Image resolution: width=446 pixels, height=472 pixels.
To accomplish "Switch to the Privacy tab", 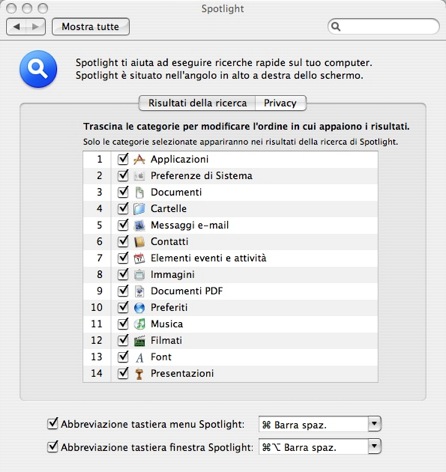I will point(280,103).
